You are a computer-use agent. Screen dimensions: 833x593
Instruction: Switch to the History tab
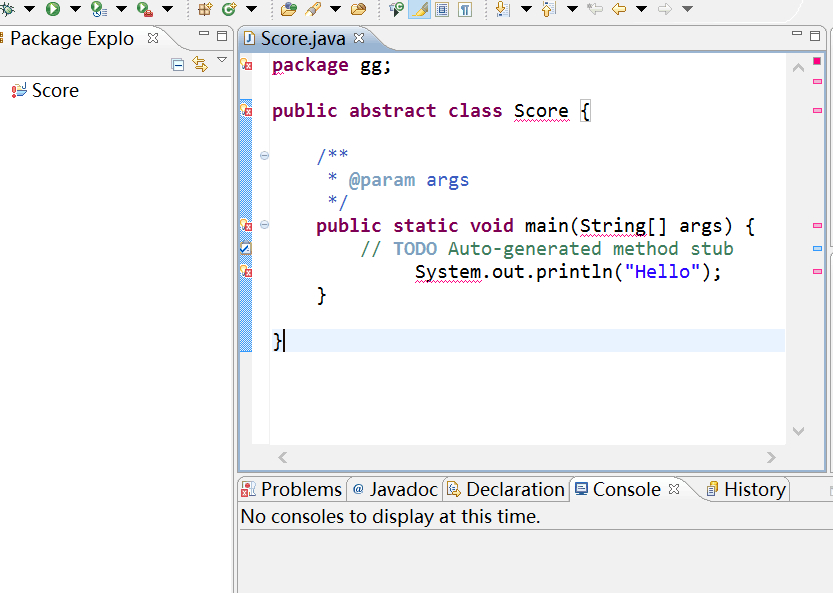747,489
